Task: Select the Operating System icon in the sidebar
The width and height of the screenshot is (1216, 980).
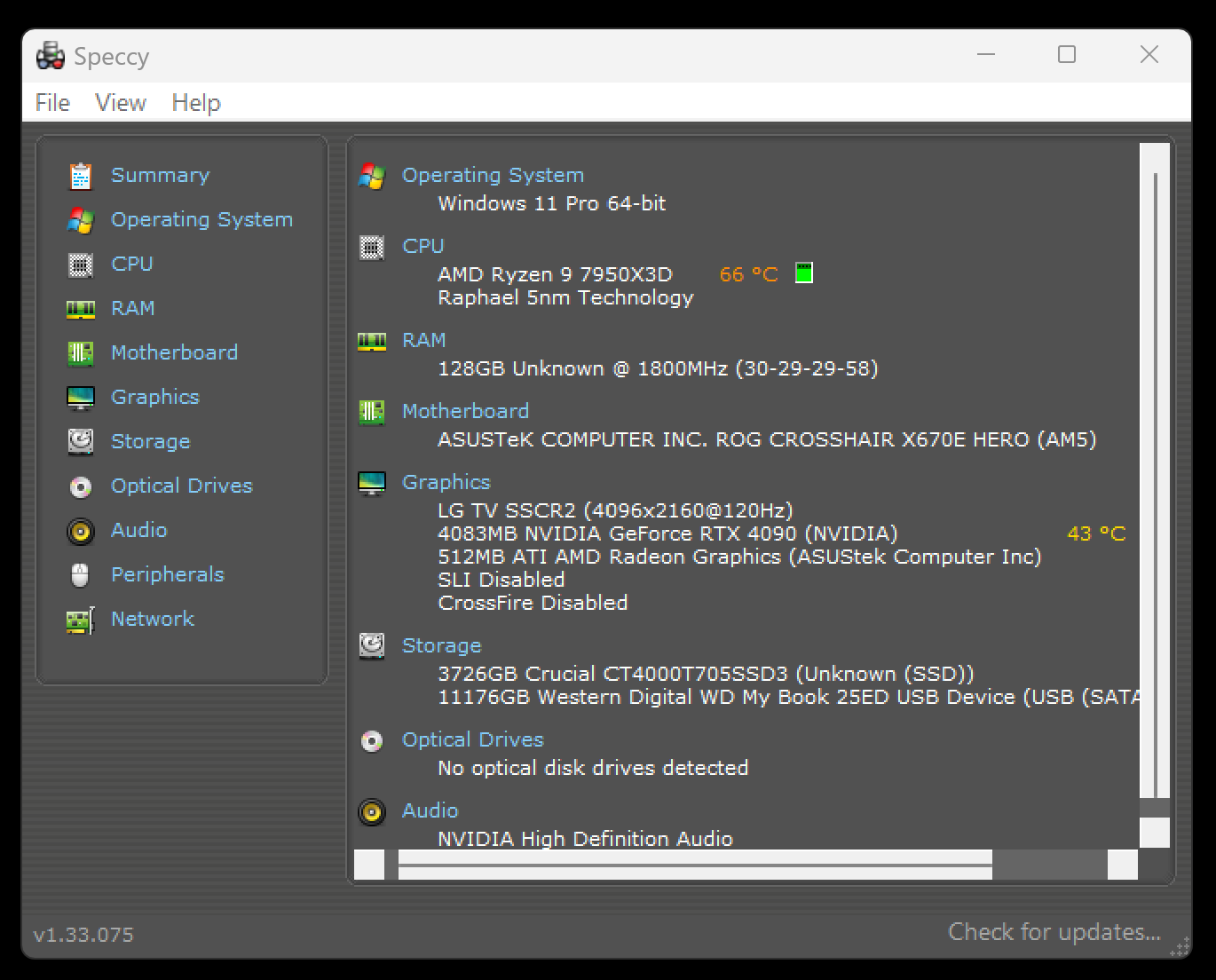Action: pos(81,220)
